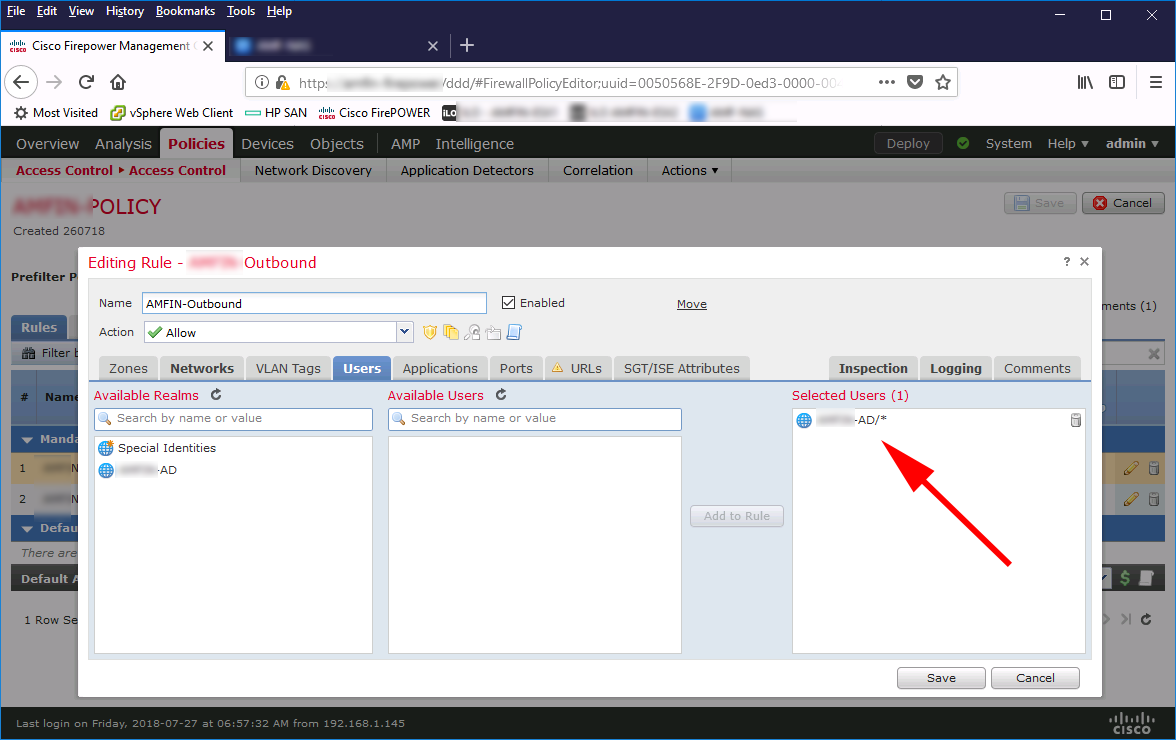Click the Add to Rule button
1176x740 pixels.
[736, 516]
